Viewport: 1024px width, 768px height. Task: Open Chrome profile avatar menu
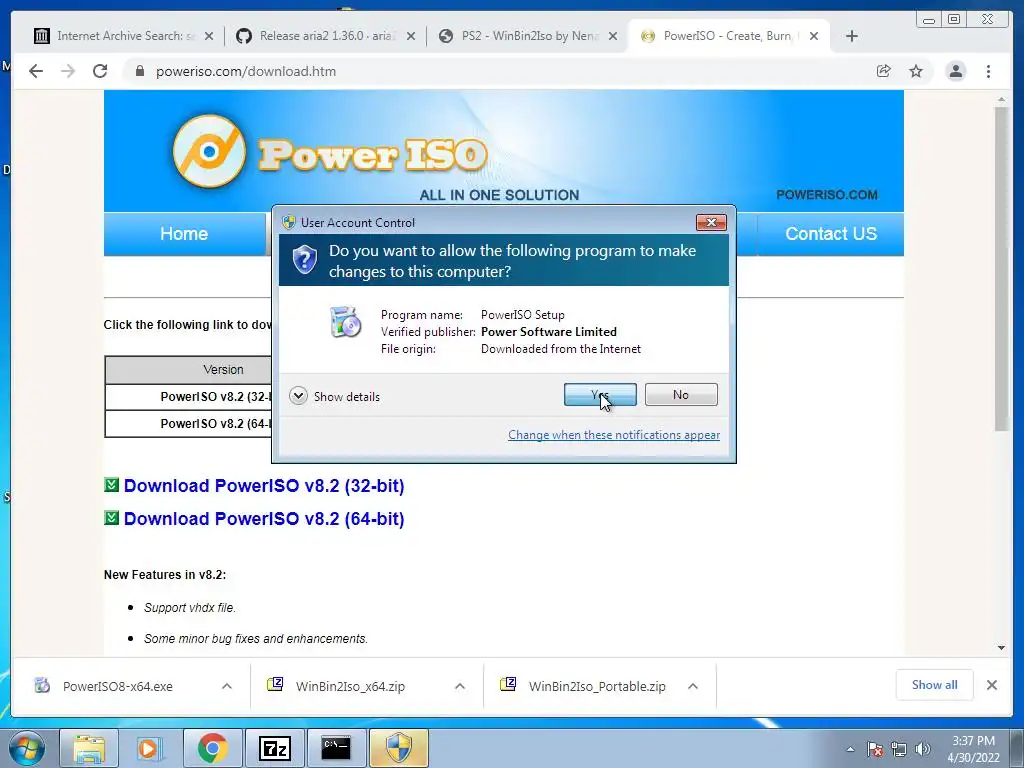coord(955,71)
